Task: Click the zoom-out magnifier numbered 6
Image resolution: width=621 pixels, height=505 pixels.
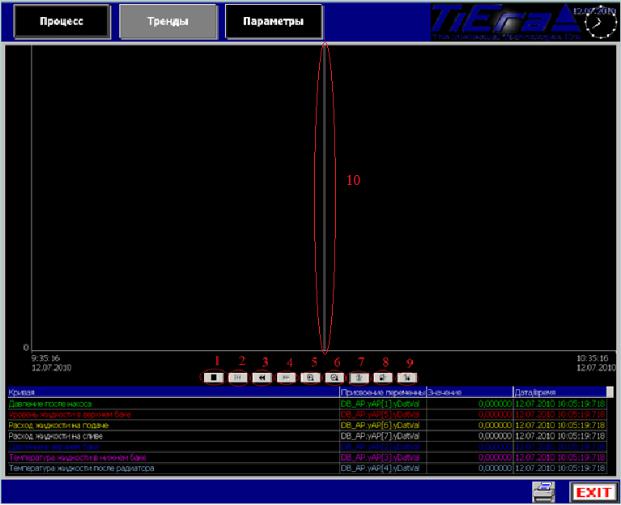Action: coord(334,378)
